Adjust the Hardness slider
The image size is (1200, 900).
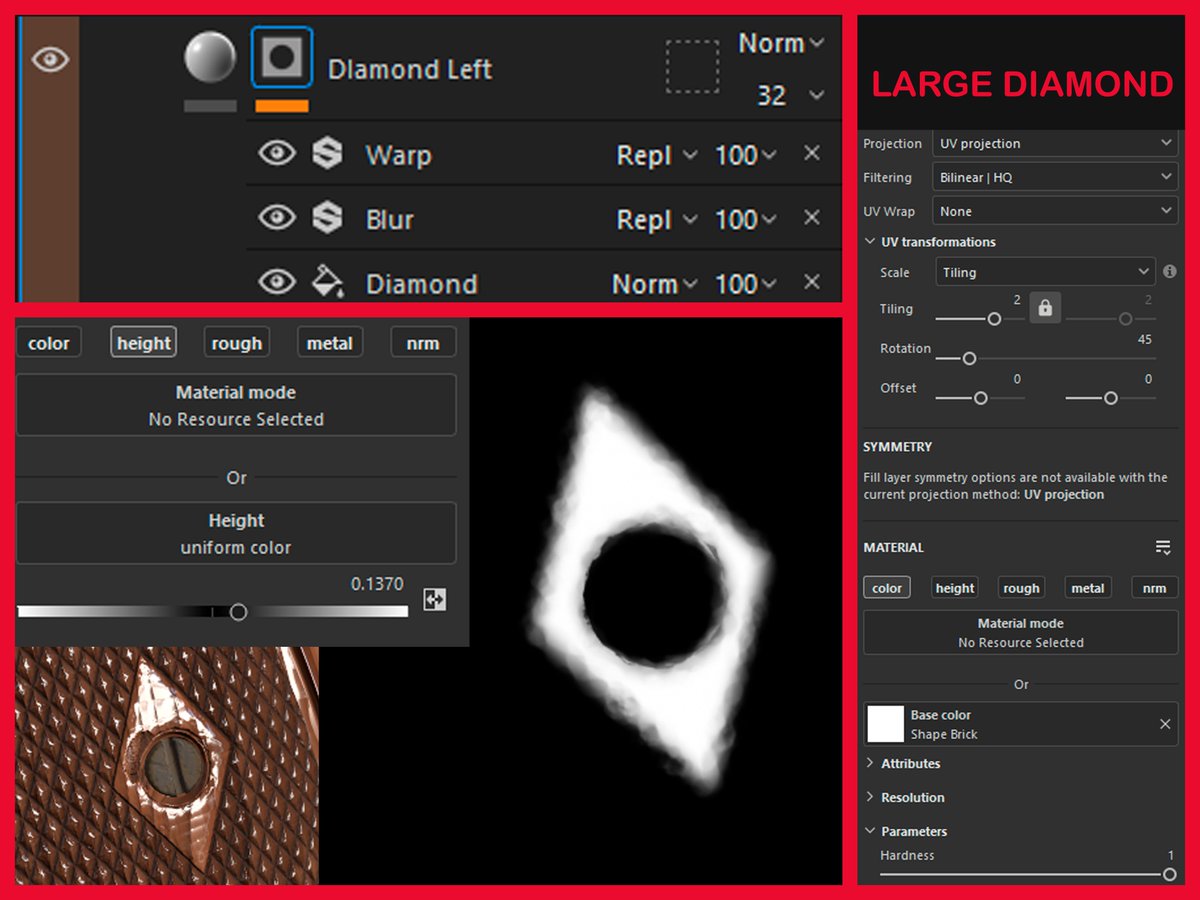click(1026, 874)
